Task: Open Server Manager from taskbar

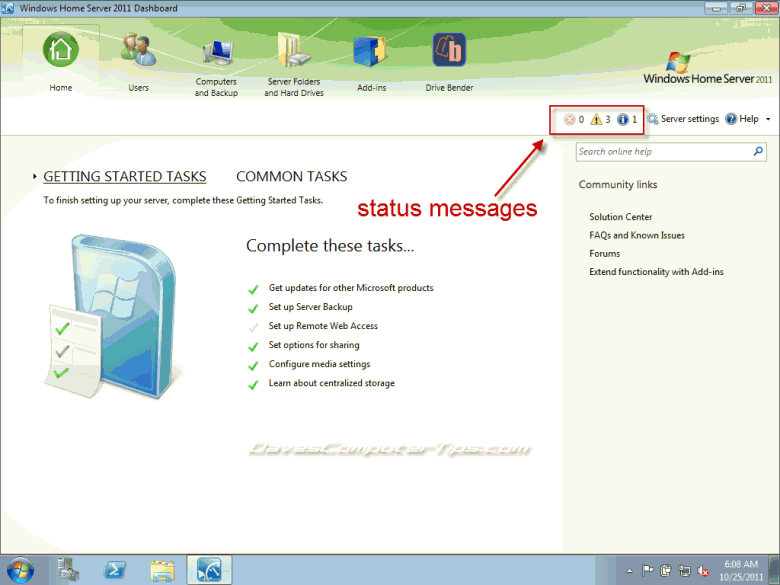Action: coord(68,570)
